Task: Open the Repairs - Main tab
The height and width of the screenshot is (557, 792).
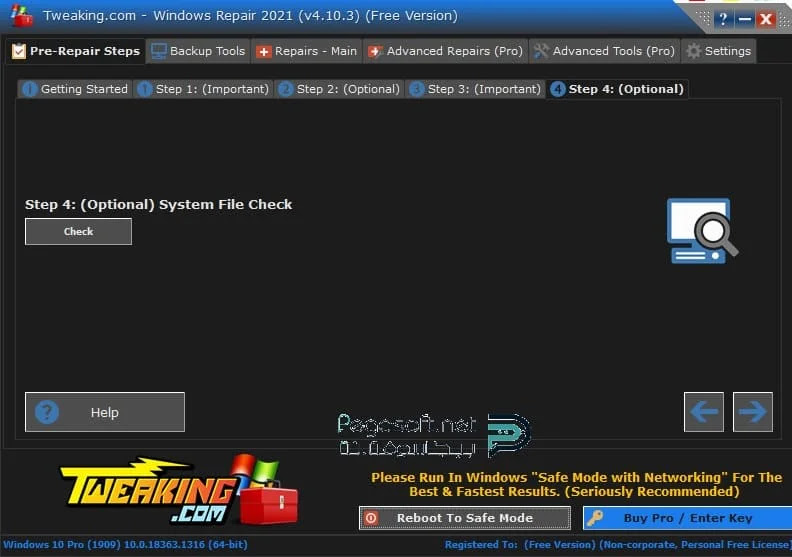Action: pyautogui.click(x=307, y=51)
